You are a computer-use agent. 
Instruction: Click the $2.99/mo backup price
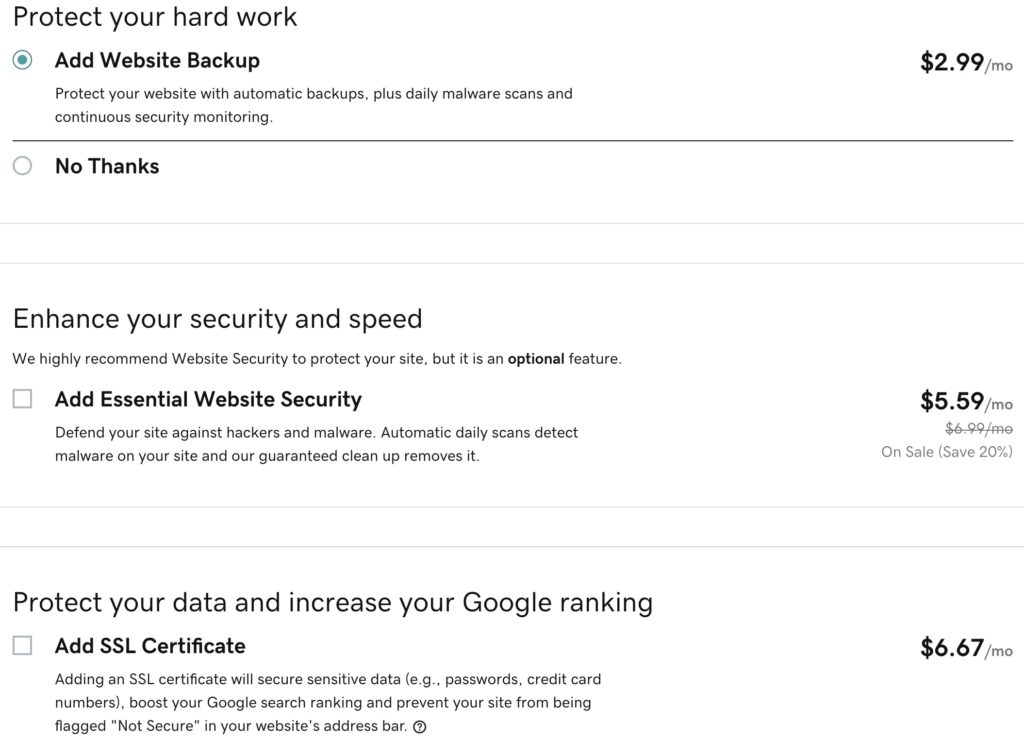[x=967, y=63]
